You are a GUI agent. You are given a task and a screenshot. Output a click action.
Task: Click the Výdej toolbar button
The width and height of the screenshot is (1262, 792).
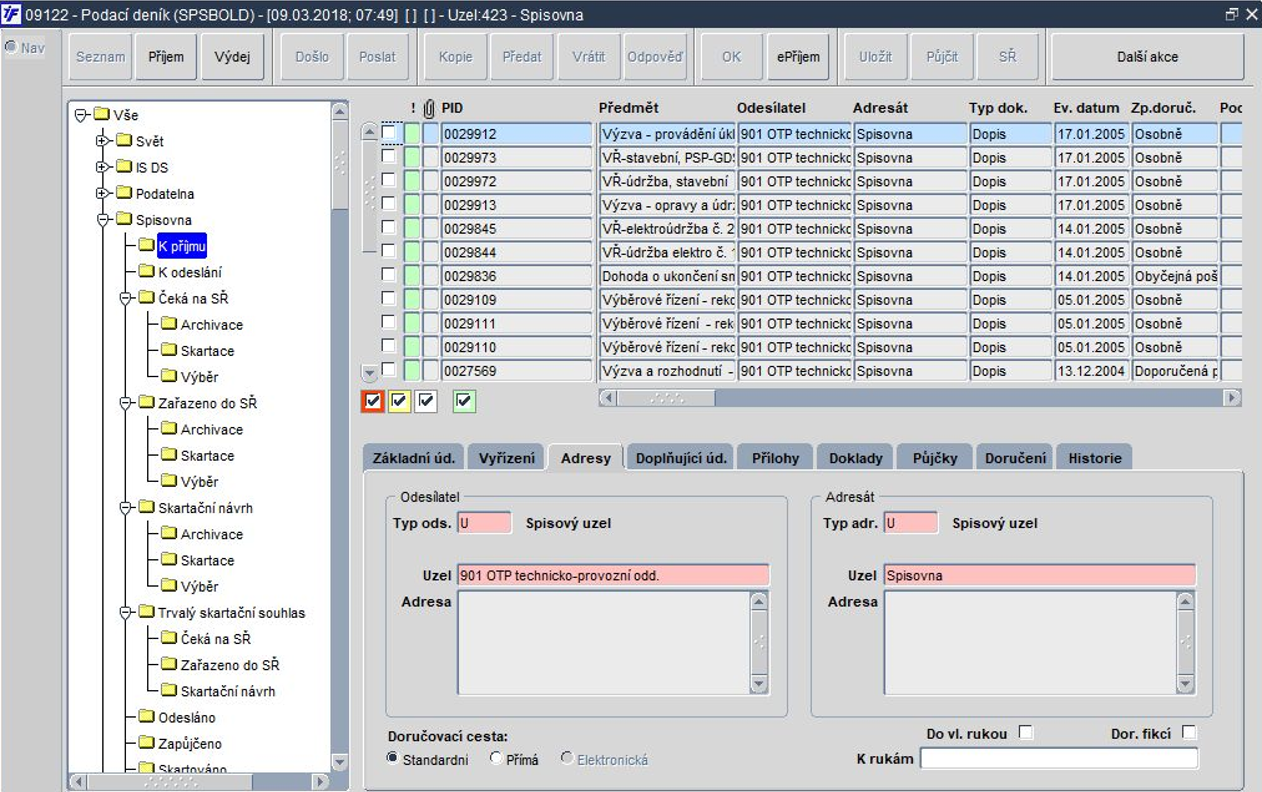(232, 57)
